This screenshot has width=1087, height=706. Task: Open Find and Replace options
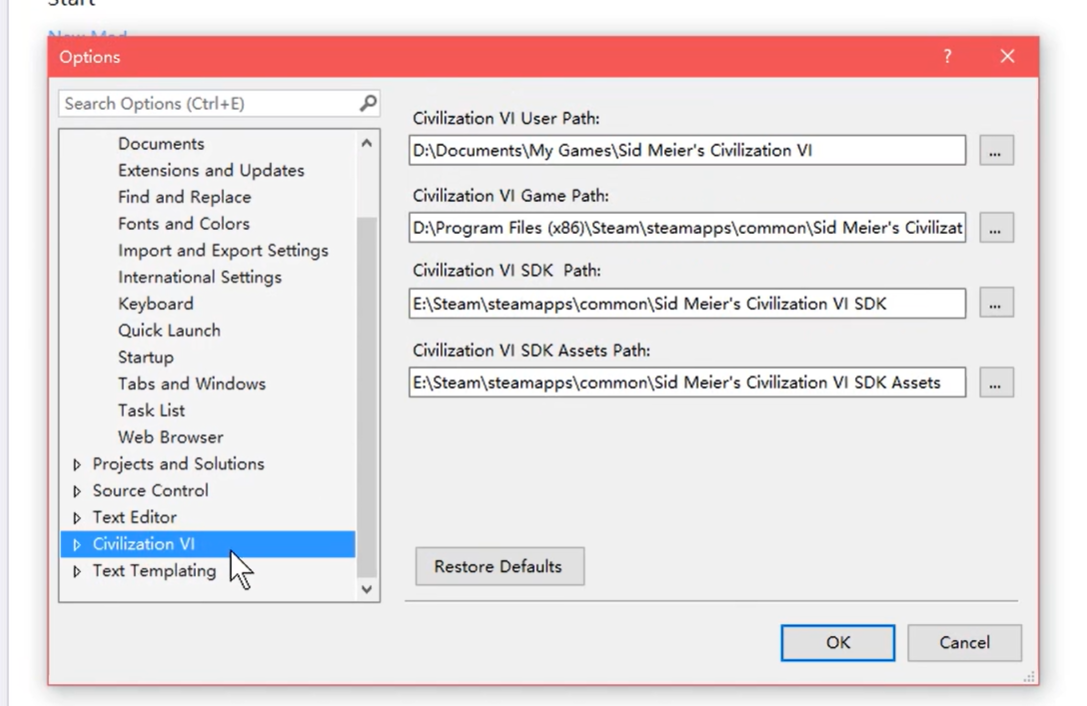184,197
